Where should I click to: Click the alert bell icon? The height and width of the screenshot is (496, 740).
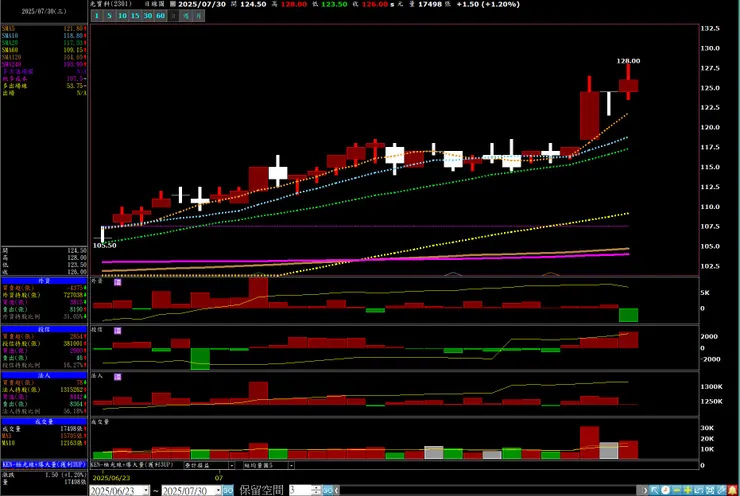pyautogui.click(x=732, y=490)
